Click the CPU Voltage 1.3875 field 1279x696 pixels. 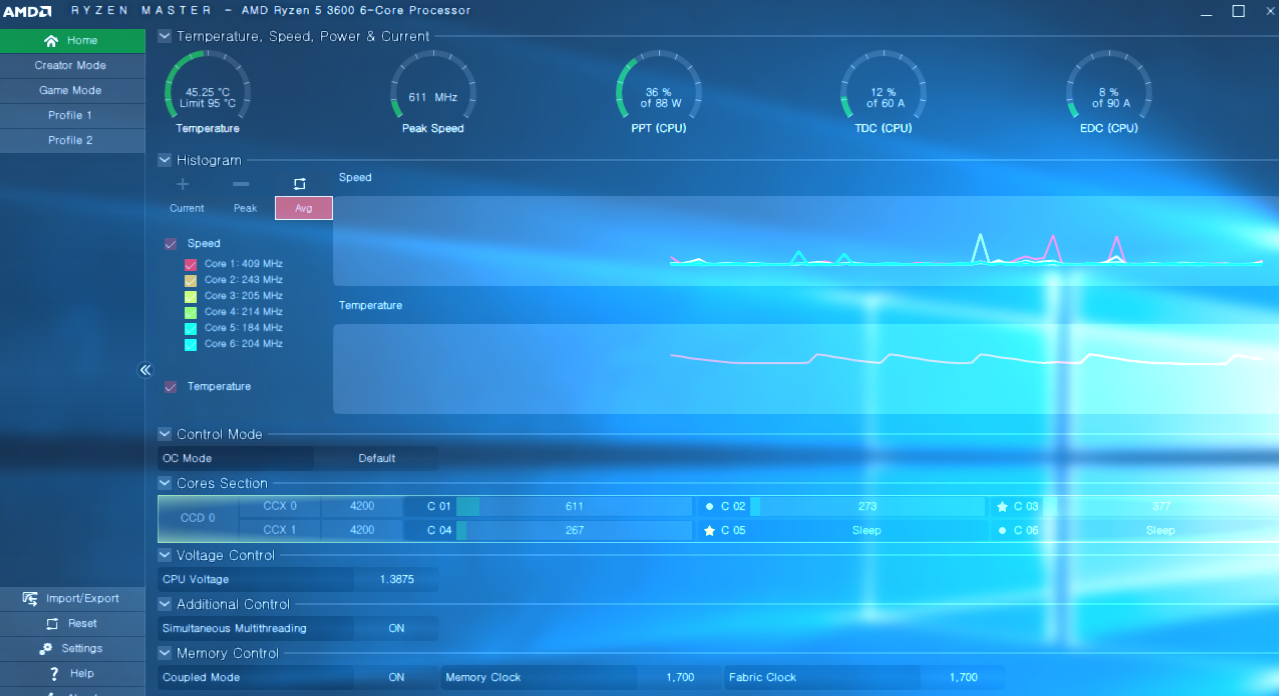click(x=396, y=580)
